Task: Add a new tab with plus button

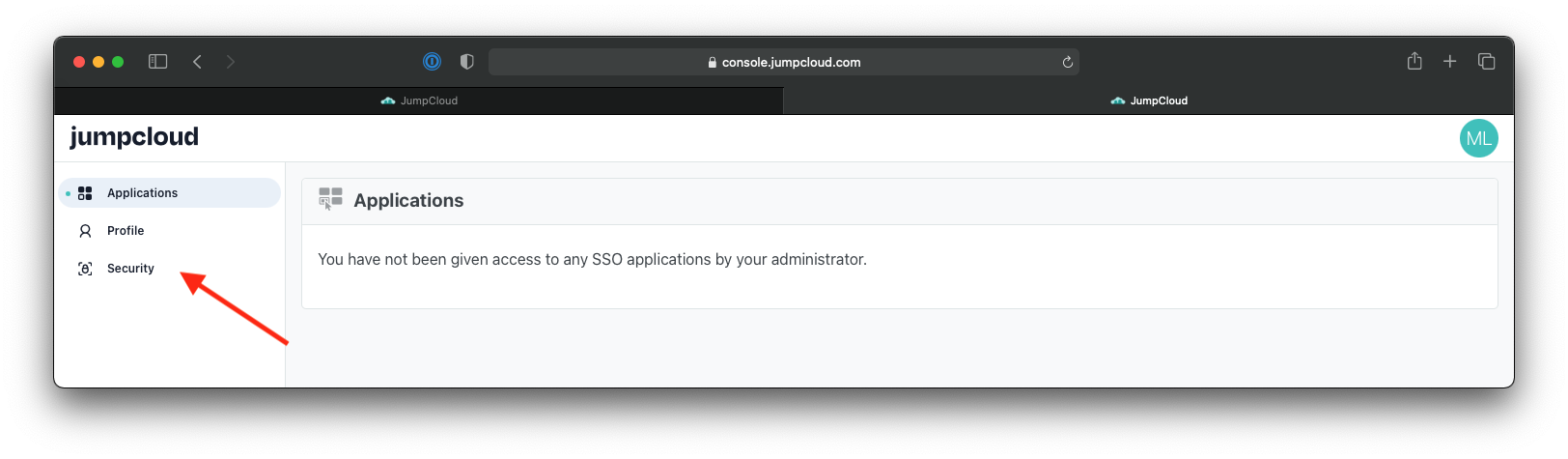Action: pyautogui.click(x=1449, y=62)
